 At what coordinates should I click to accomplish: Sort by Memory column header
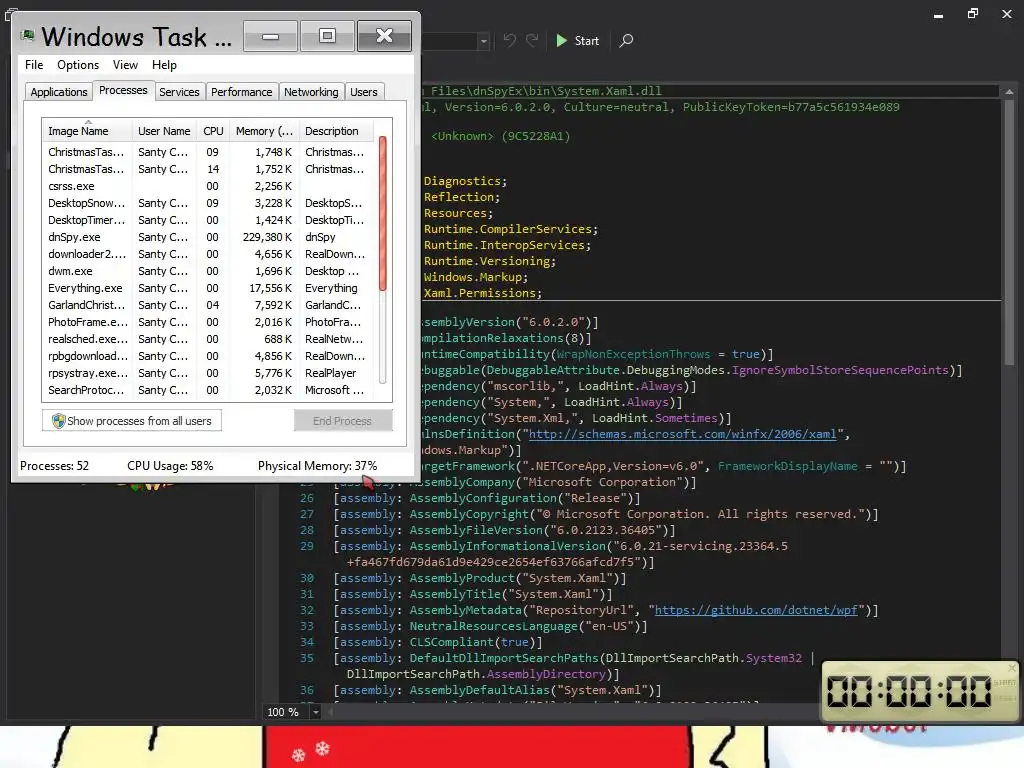coord(264,131)
